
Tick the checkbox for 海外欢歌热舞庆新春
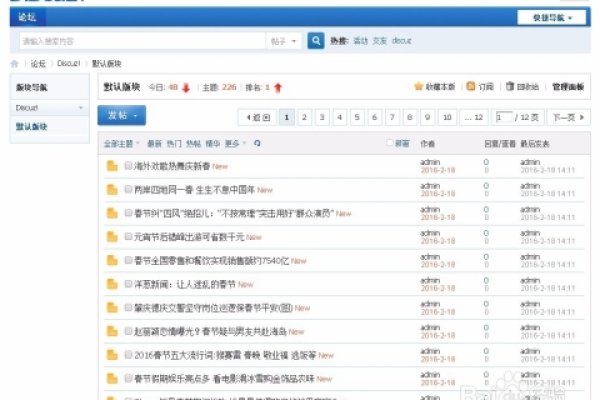click(128, 165)
